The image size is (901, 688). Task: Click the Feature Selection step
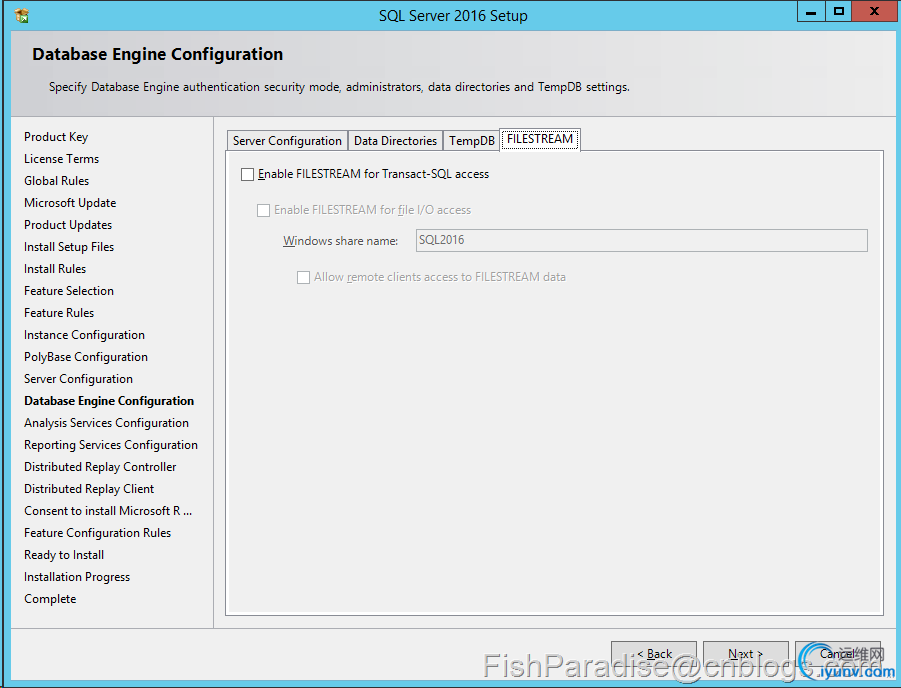pos(69,291)
